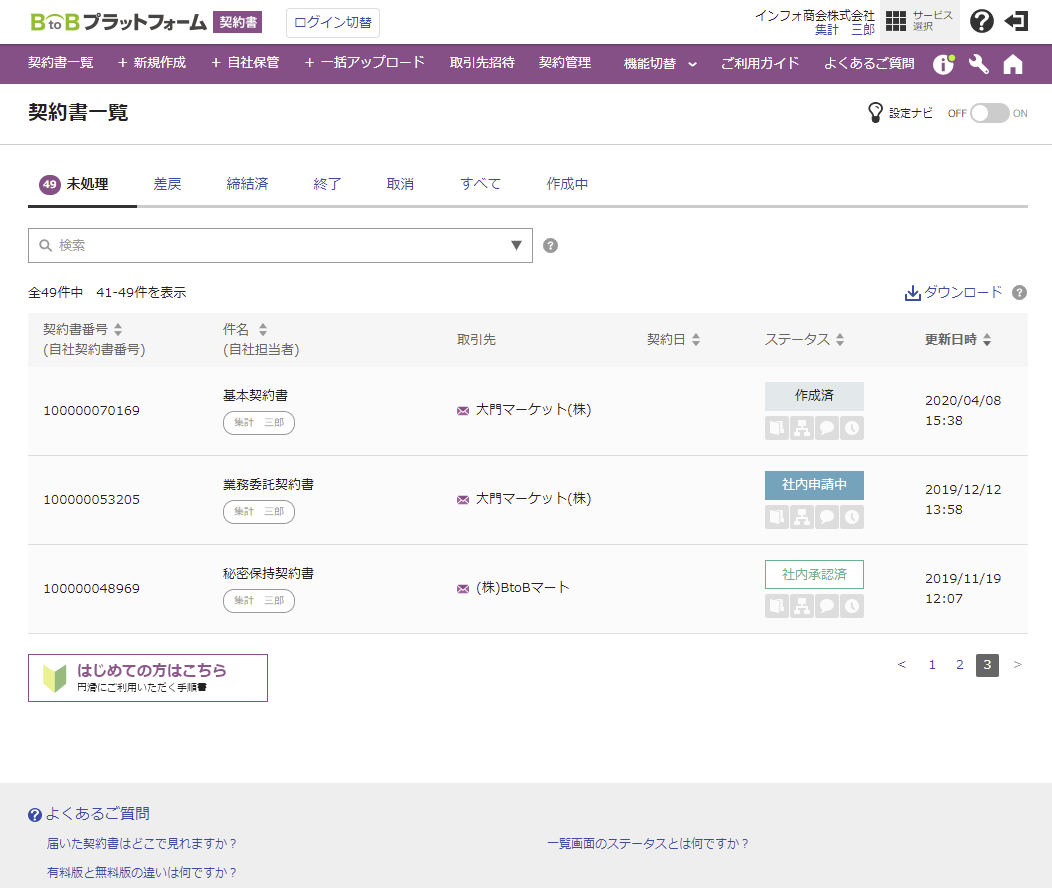Open the 機能切替 dropdown menu
1052x888 pixels.
coord(660,63)
